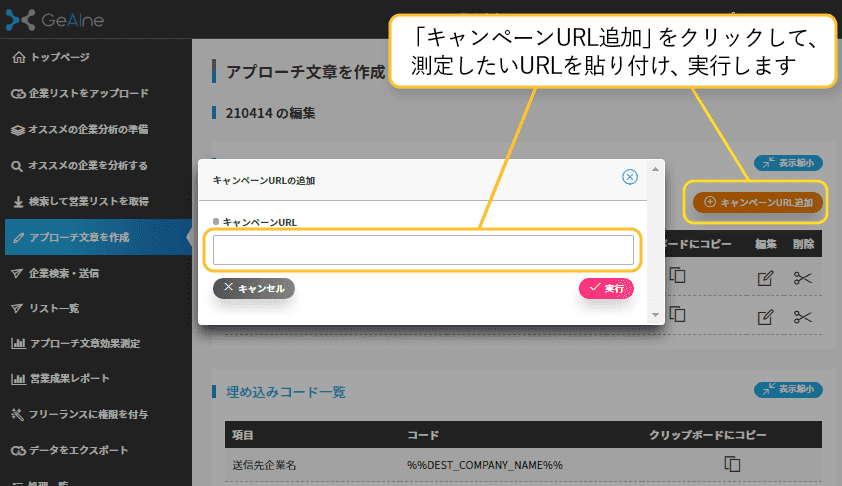This screenshot has width=842, height=486.
Task: Click the GeAIne logo
Action: point(55,20)
